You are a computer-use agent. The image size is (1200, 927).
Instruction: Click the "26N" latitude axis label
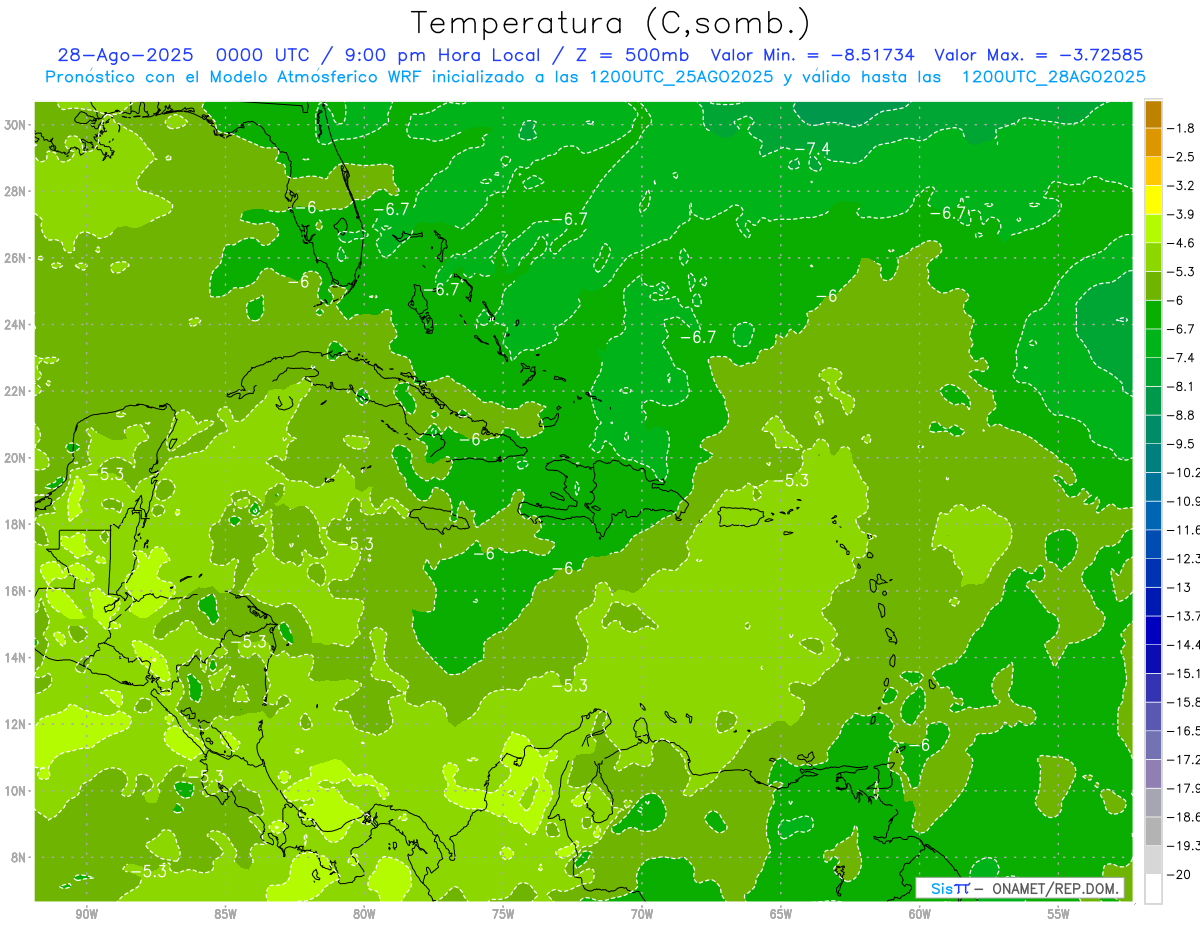pyautogui.click(x=16, y=258)
